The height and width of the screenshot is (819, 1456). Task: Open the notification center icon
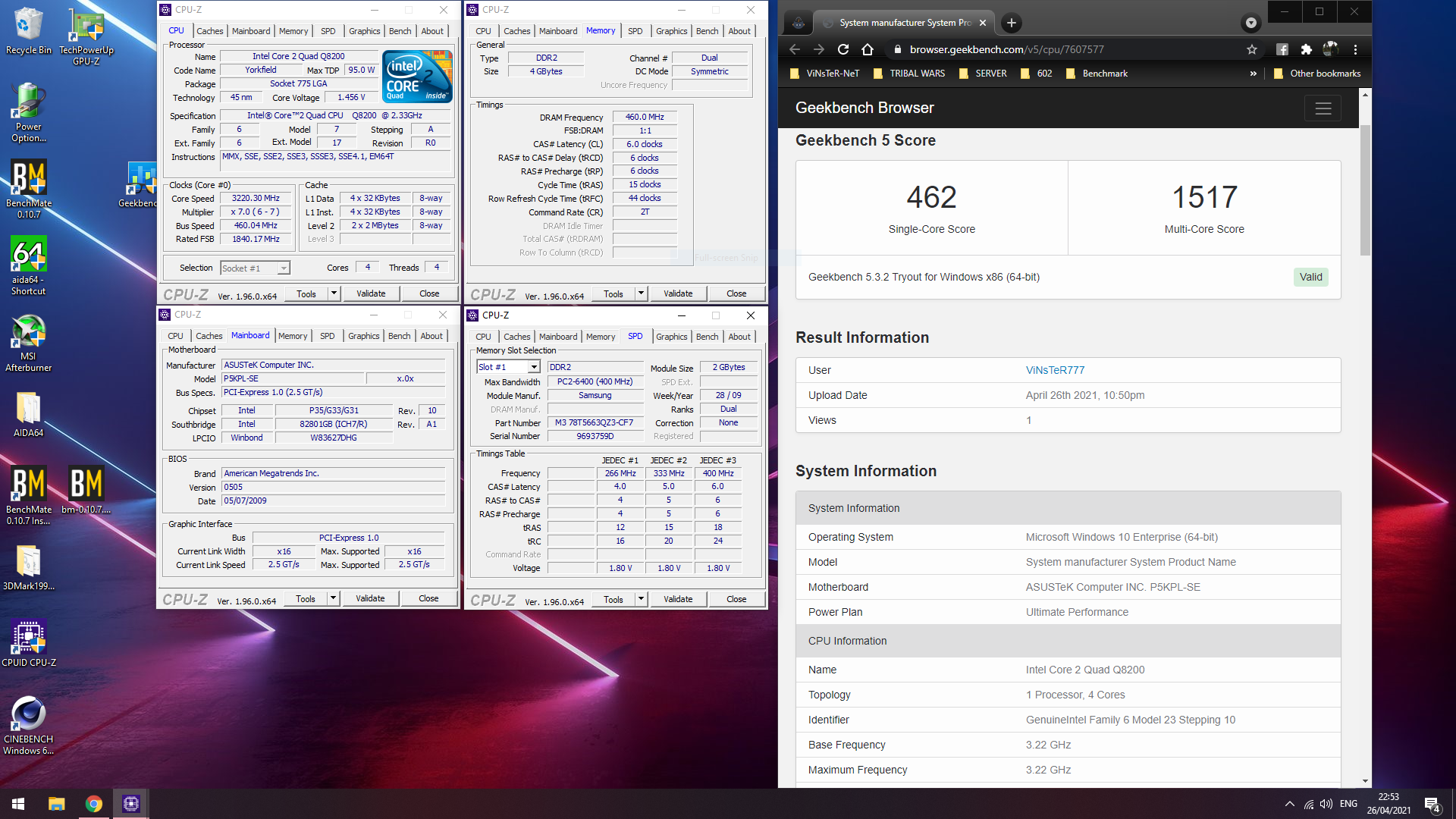[1432, 805]
